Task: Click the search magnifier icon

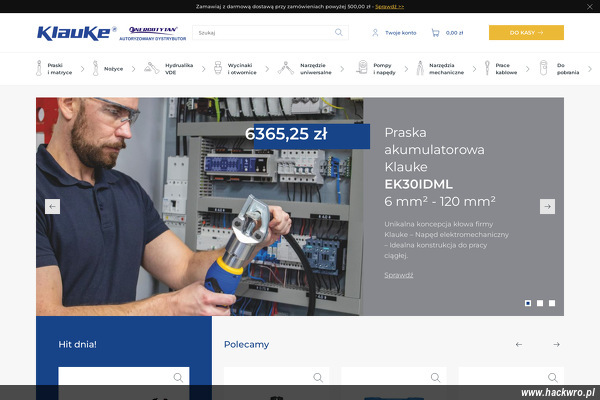Action: [339, 33]
